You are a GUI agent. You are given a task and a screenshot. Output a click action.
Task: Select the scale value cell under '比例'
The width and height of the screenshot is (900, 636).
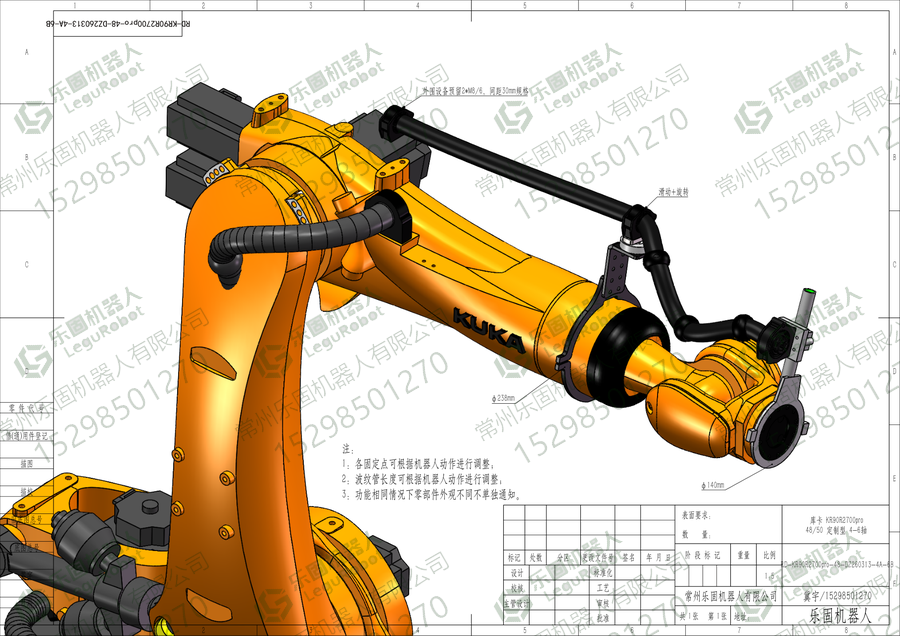769,575
